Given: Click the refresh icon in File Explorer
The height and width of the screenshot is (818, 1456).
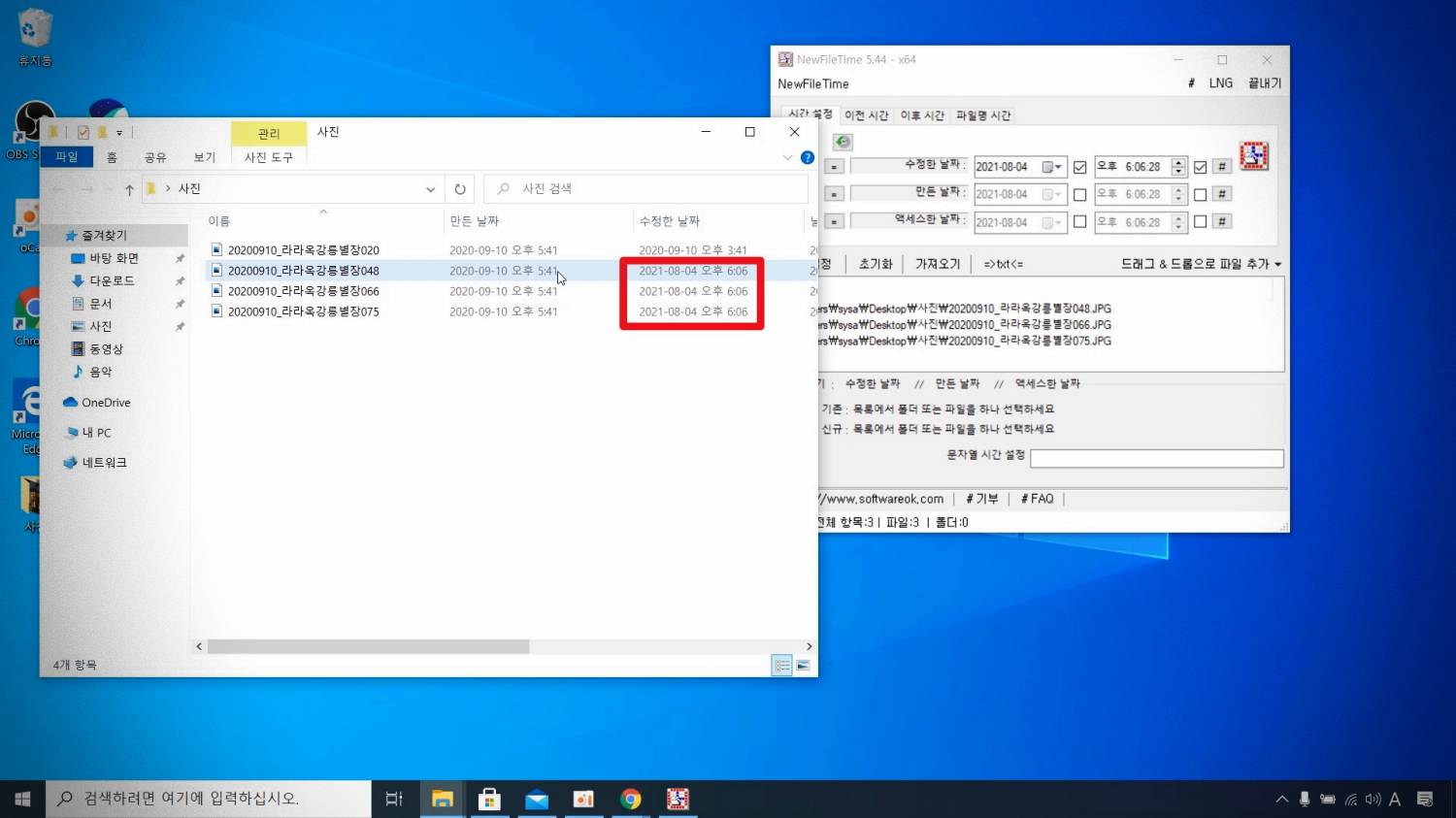Looking at the screenshot, I should coord(460,189).
